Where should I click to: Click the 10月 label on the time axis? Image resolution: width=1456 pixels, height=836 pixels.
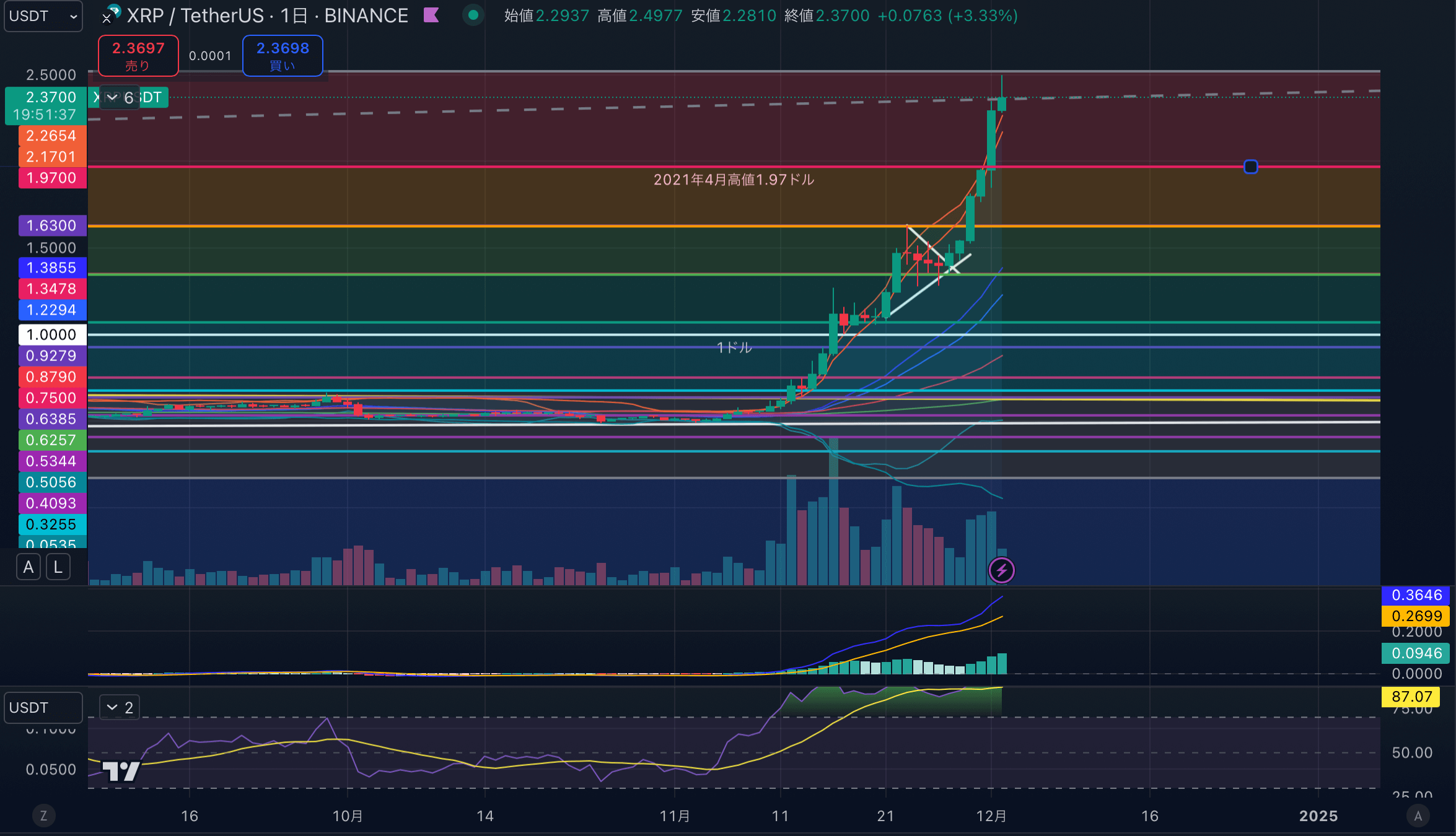348,816
